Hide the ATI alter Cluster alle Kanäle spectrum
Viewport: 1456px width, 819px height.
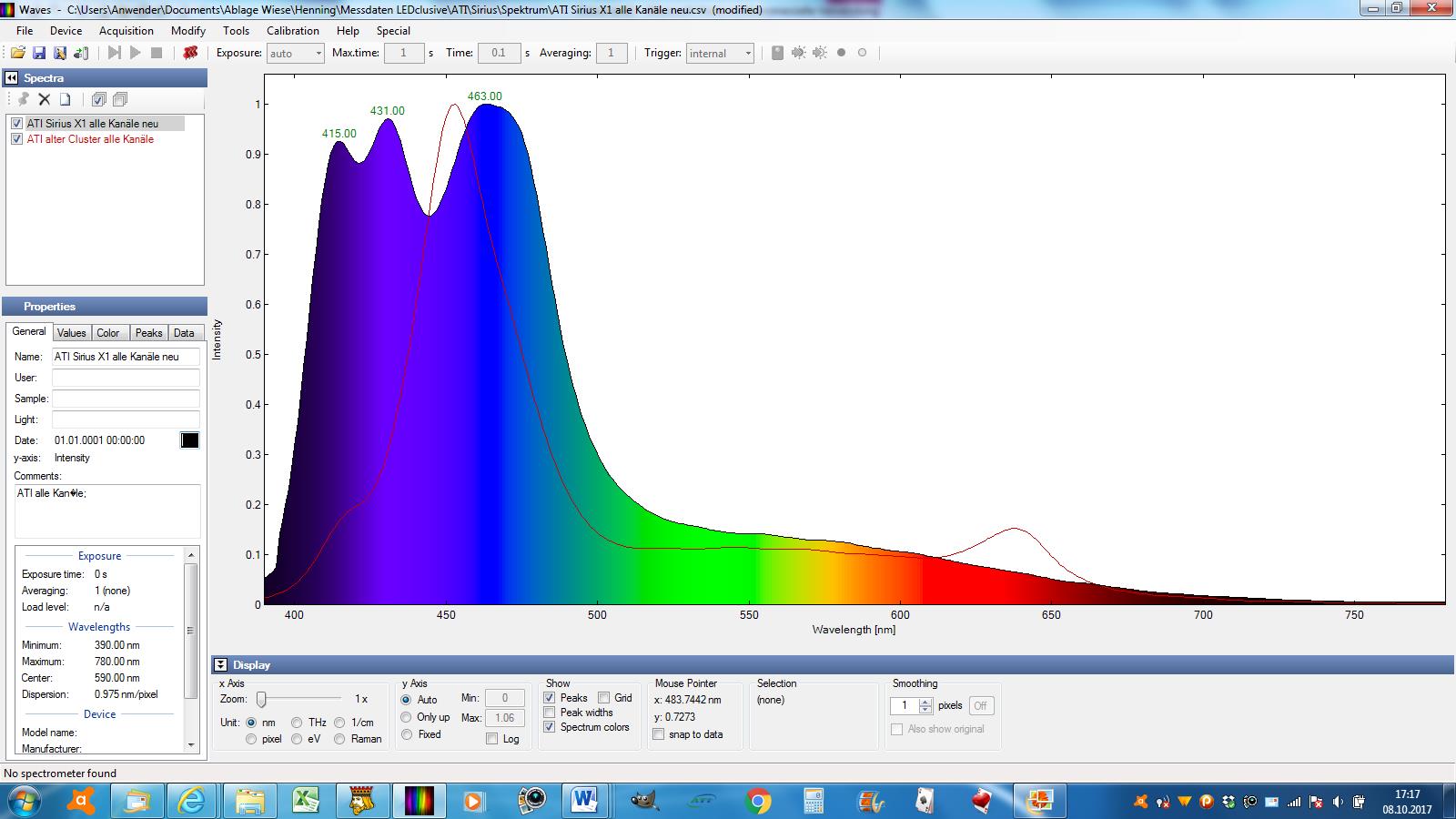(x=16, y=139)
